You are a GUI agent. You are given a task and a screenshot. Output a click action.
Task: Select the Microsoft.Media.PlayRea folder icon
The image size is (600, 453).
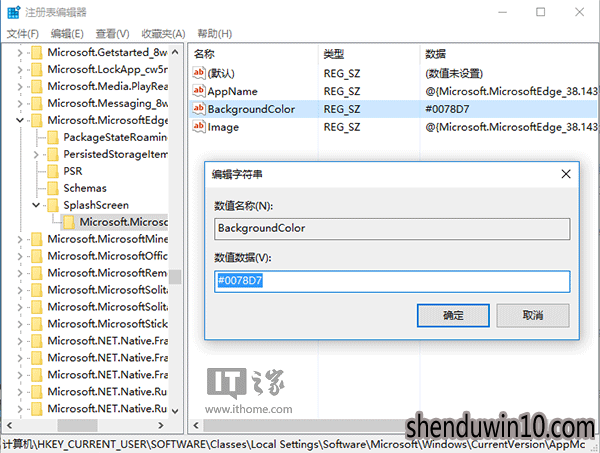click(x=37, y=86)
